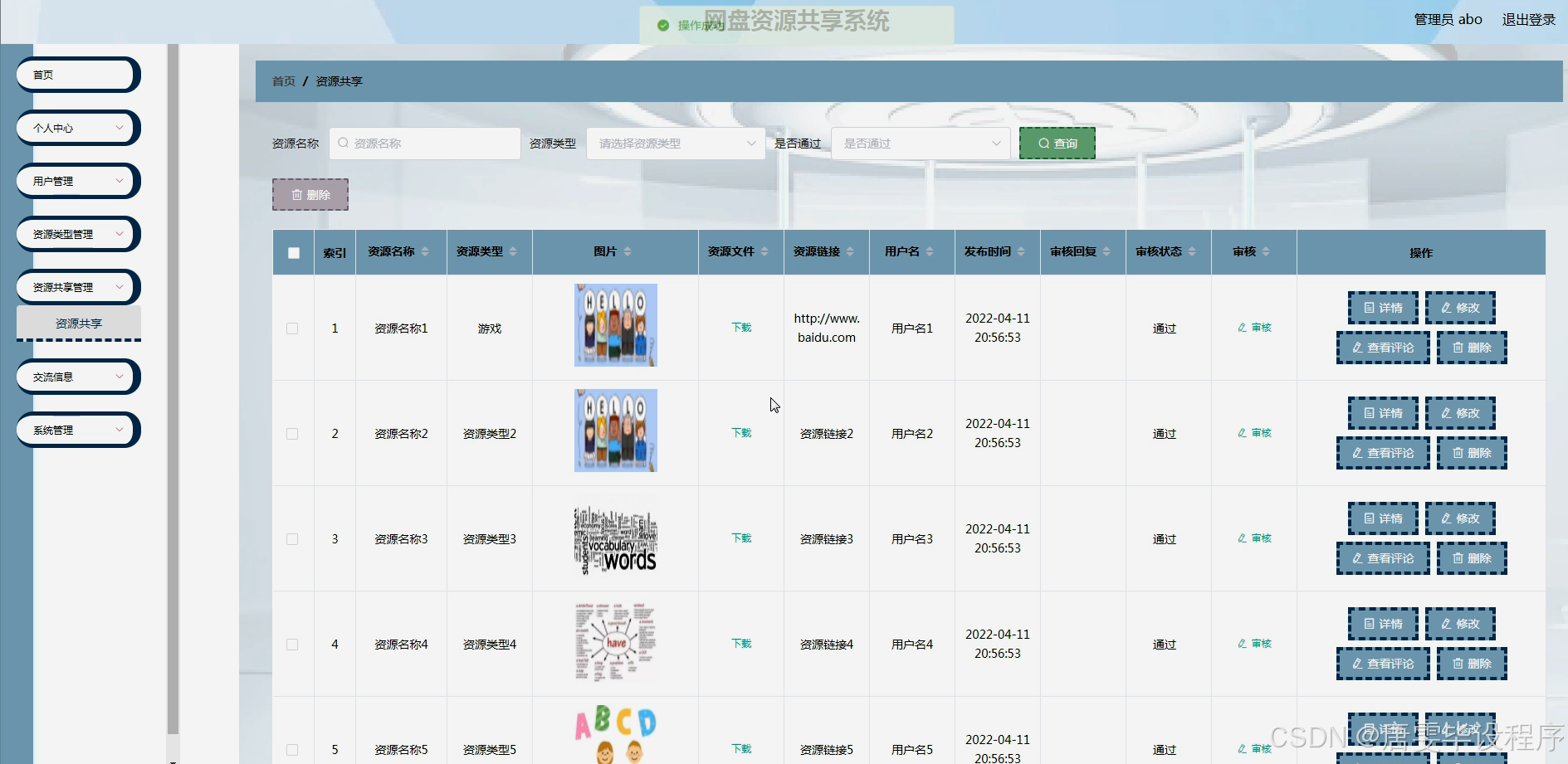Click the 审核 pencil icon for 资源名称5

[1242, 749]
